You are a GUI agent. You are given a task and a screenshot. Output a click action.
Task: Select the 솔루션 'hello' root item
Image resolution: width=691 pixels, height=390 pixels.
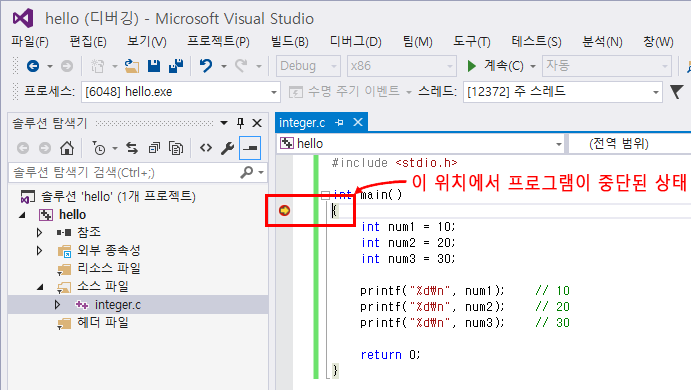(118, 196)
